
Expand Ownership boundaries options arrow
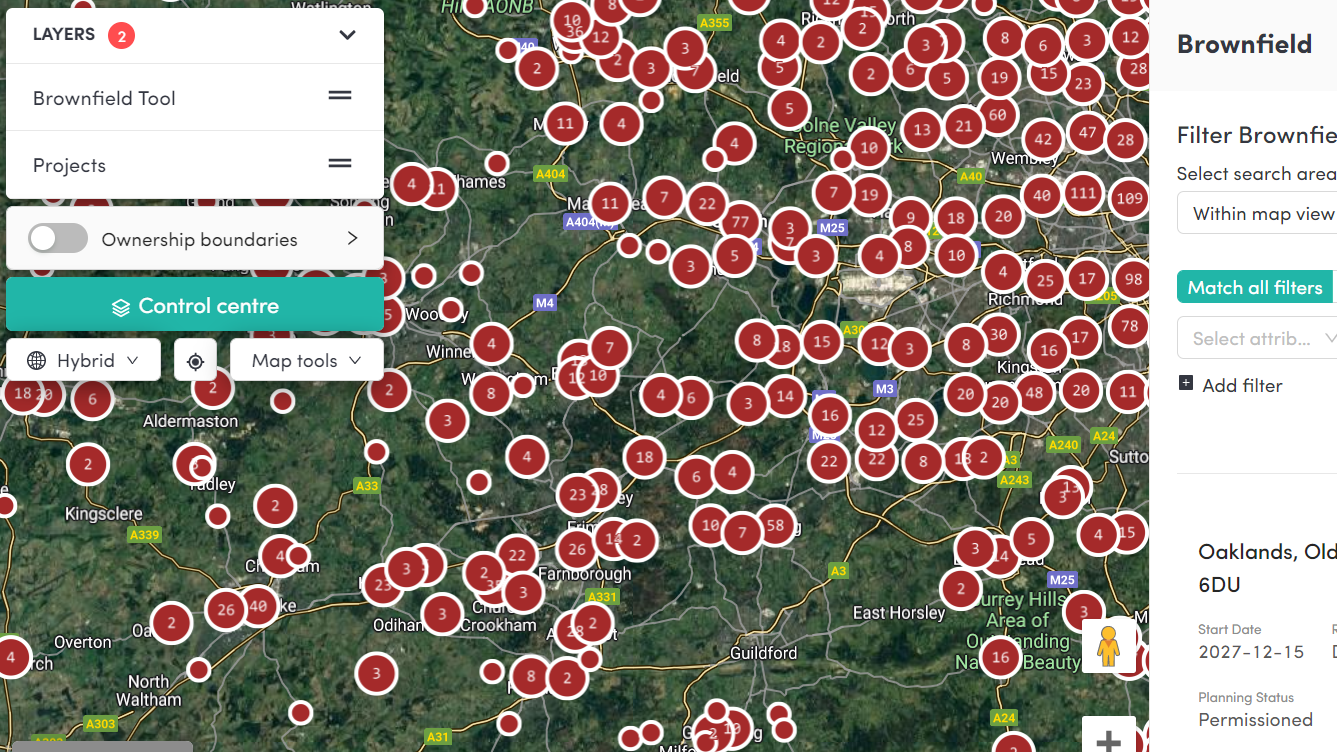[352, 239]
